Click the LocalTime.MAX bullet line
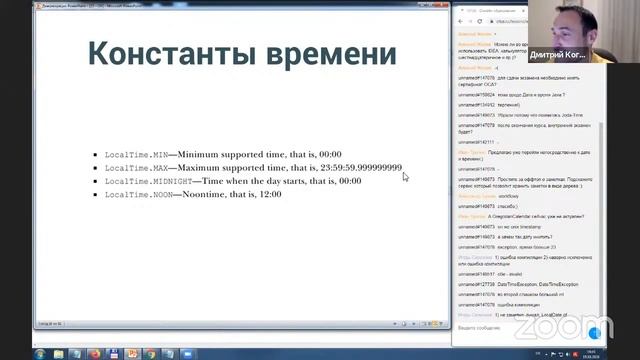 (253, 168)
